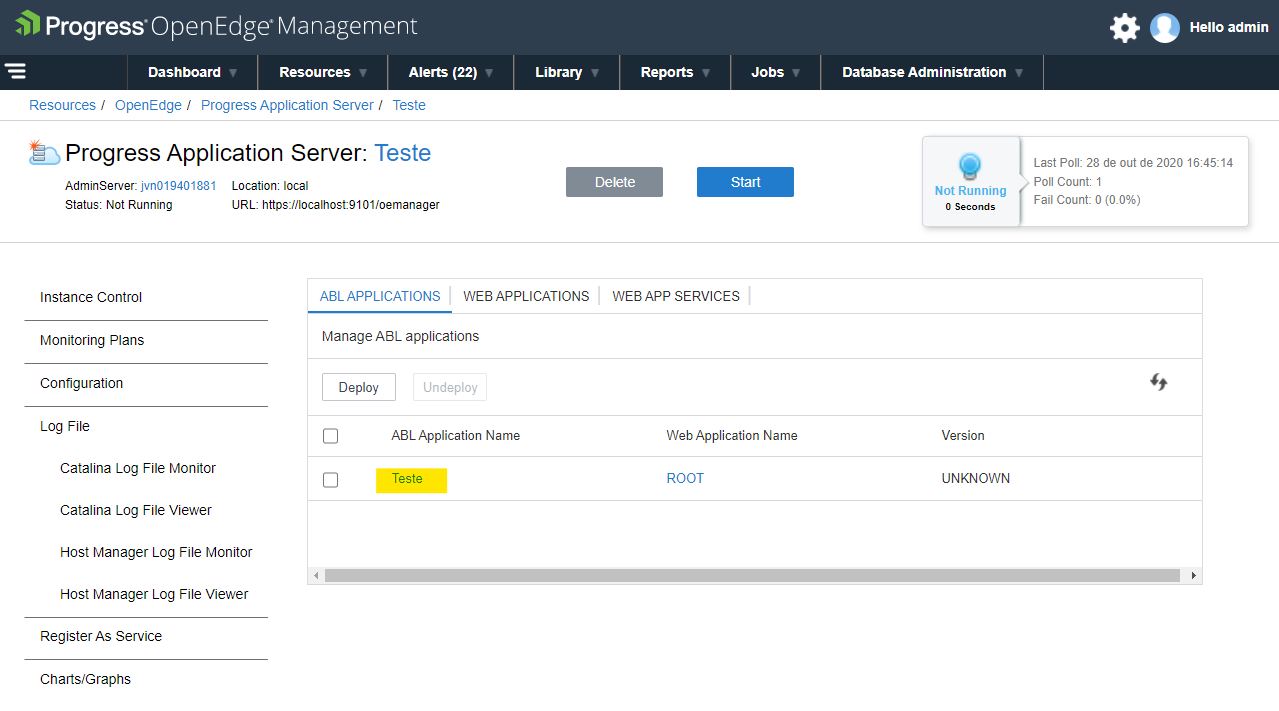This screenshot has width=1279, height=711.
Task: Click the scrollbar right arrow
Action: click(x=1193, y=575)
